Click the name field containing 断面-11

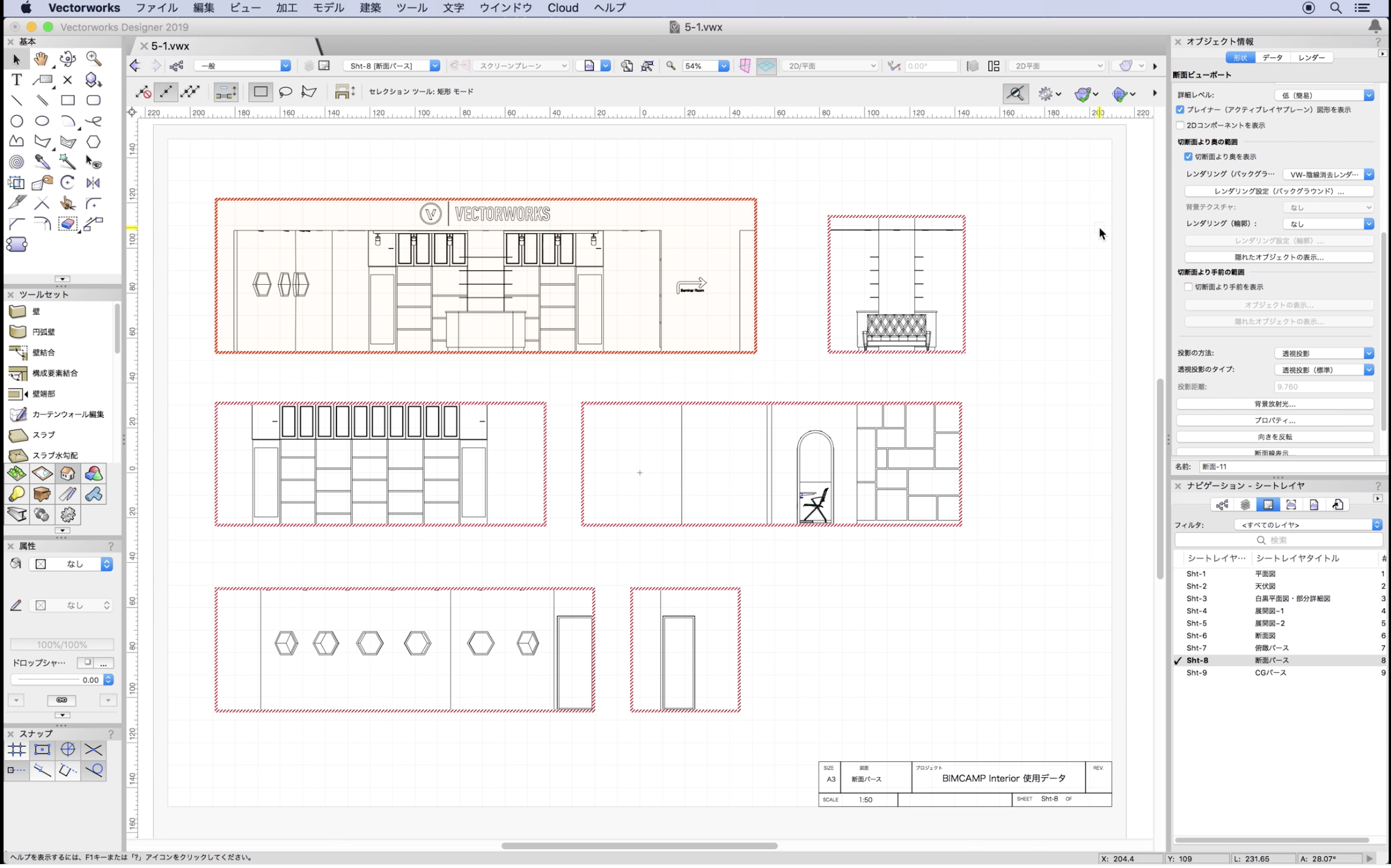click(x=1291, y=467)
